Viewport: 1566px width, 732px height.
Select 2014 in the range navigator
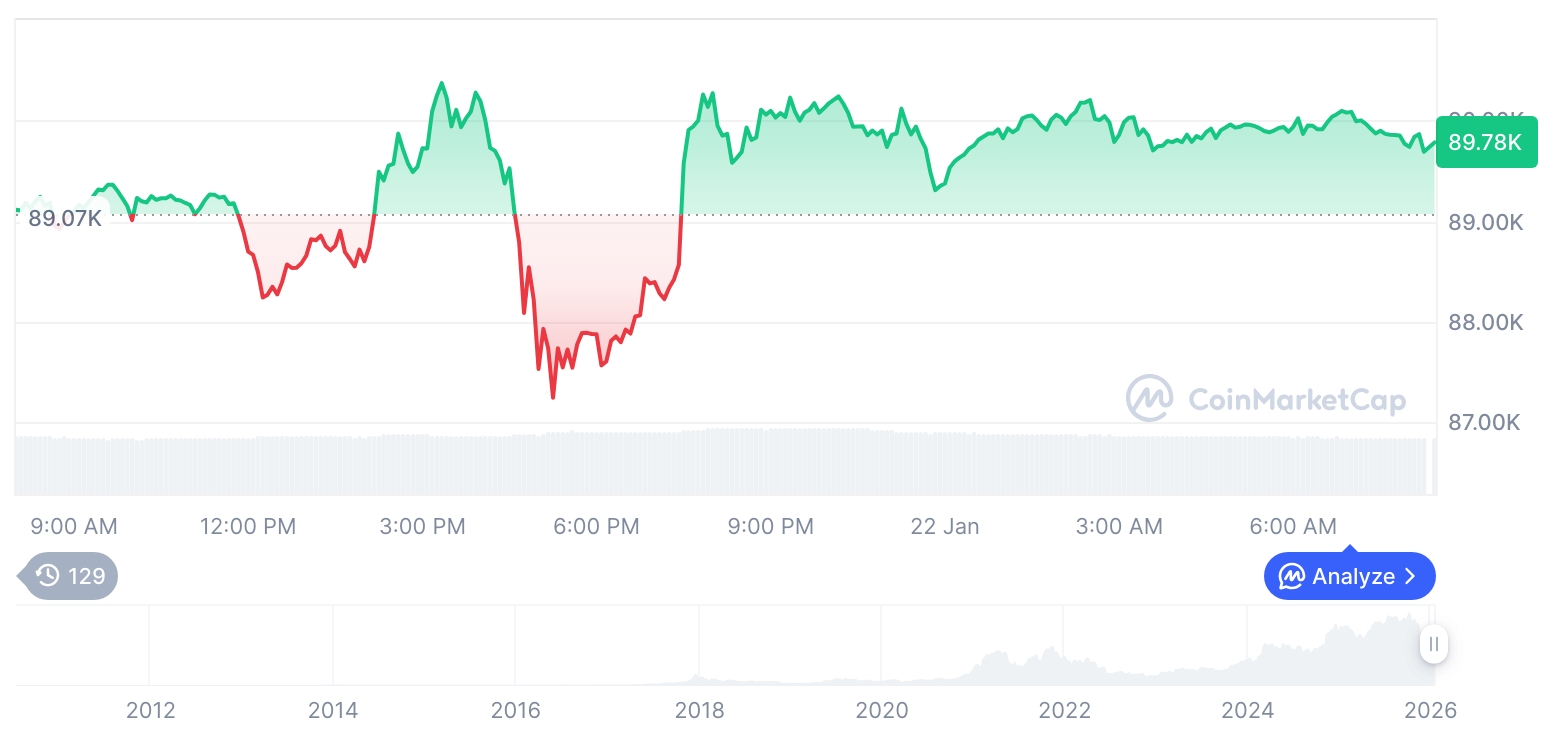tap(333, 711)
